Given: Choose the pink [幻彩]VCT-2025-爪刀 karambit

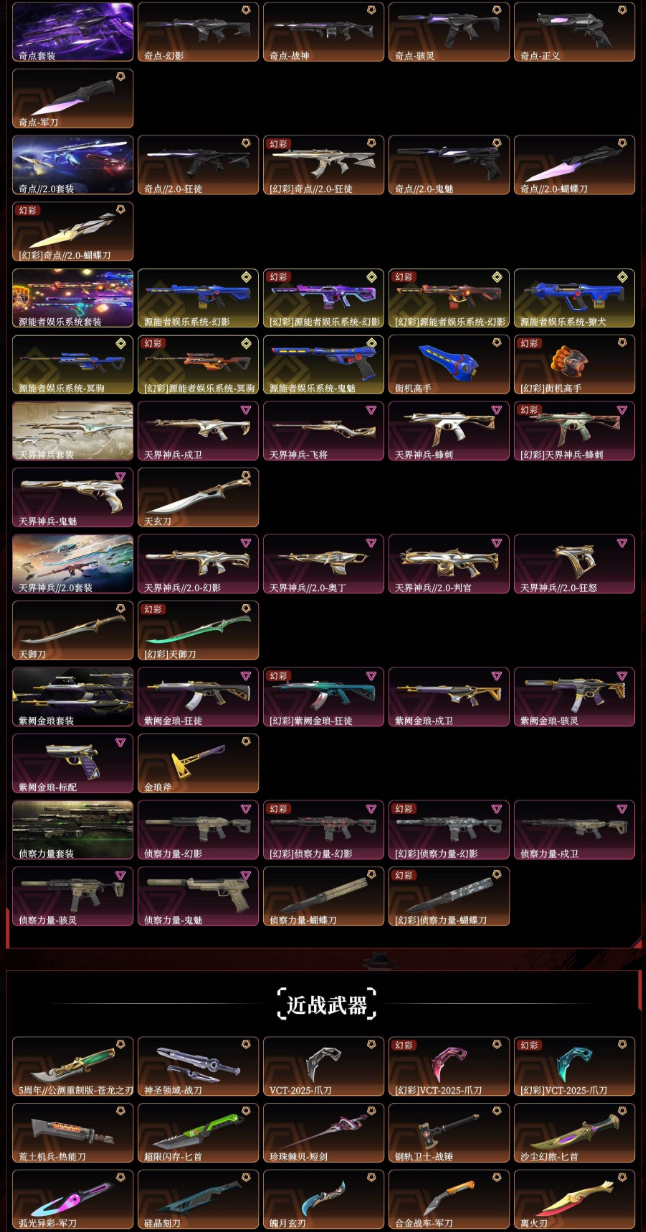Looking at the screenshot, I should (449, 1067).
